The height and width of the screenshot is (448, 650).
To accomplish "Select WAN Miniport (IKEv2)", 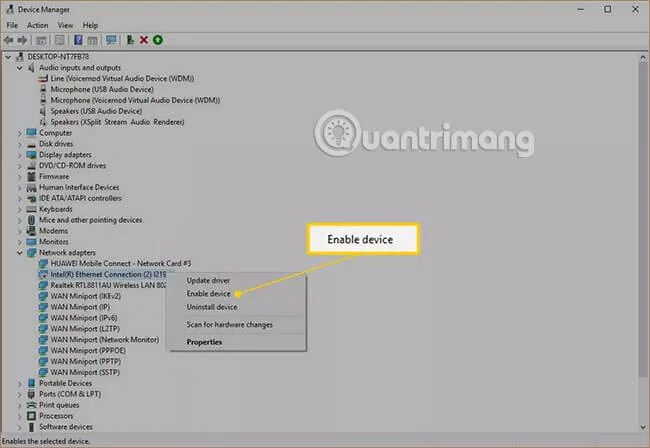I will [x=85, y=296].
